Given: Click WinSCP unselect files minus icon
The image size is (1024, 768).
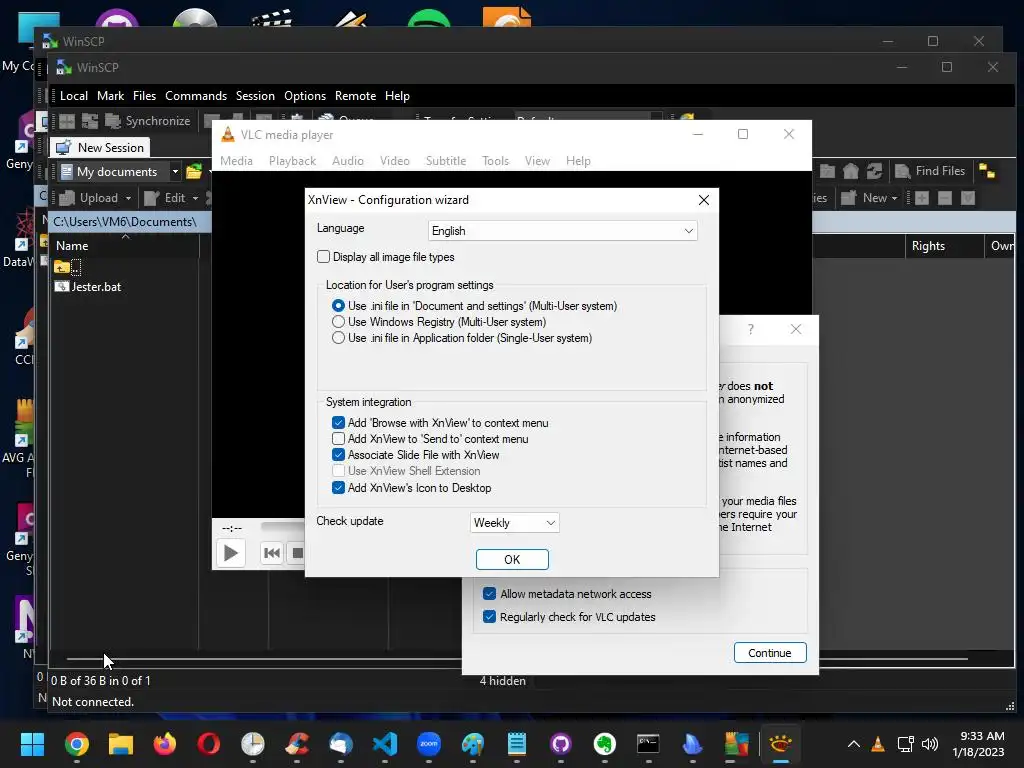Looking at the screenshot, I should [x=944, y=198].
